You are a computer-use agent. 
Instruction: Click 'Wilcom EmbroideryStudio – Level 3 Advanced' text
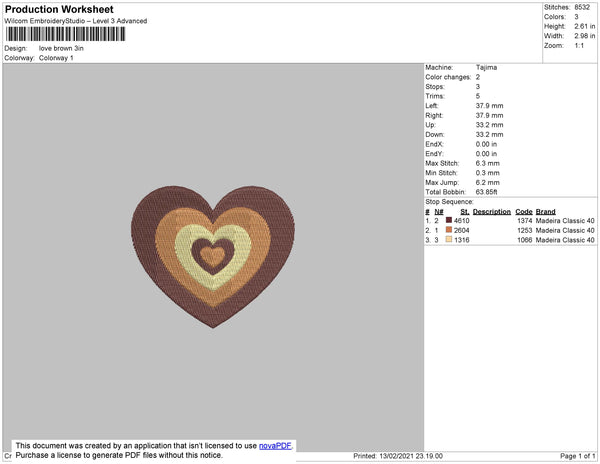[76, 21]
